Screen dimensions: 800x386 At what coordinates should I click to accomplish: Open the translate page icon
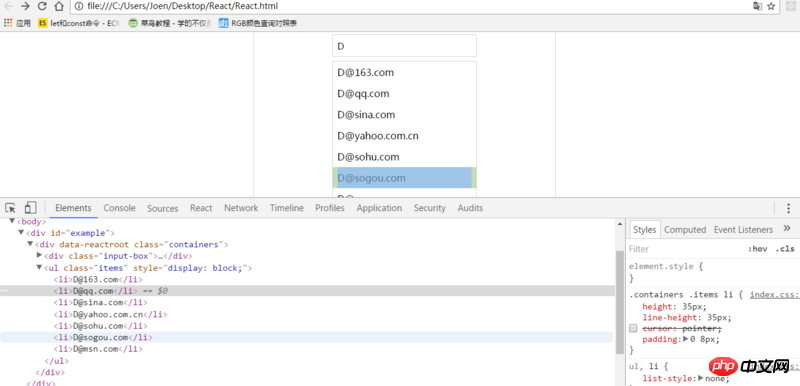(x=758, y=6)
